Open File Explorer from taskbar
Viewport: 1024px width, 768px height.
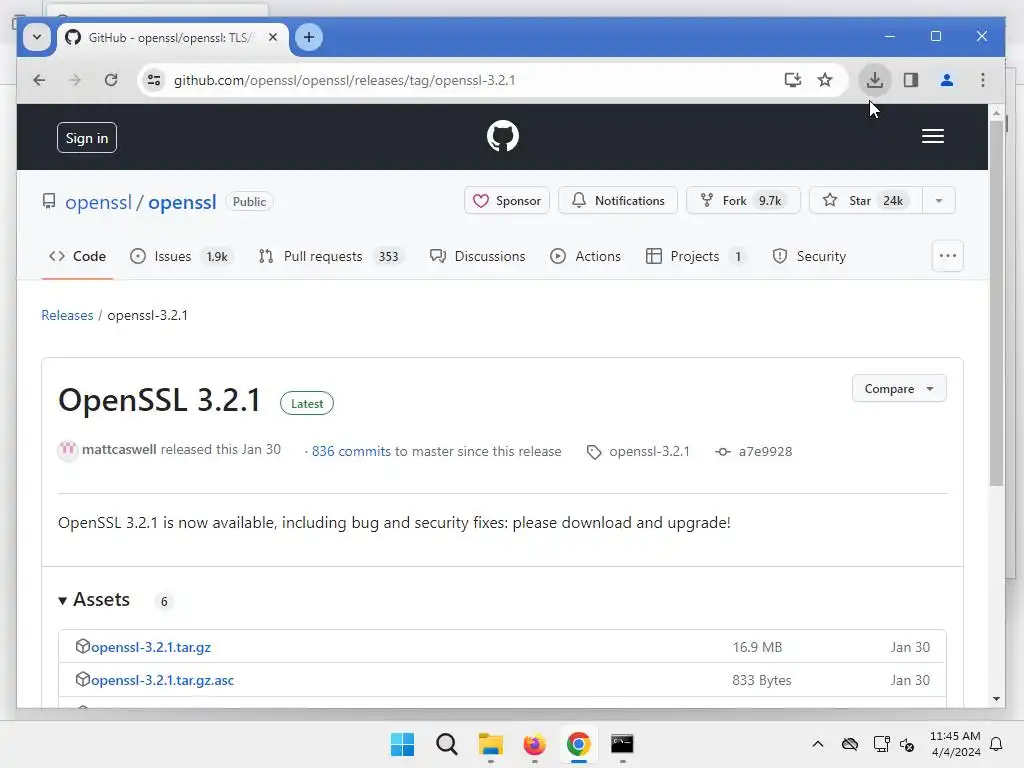tap(490, 744)
